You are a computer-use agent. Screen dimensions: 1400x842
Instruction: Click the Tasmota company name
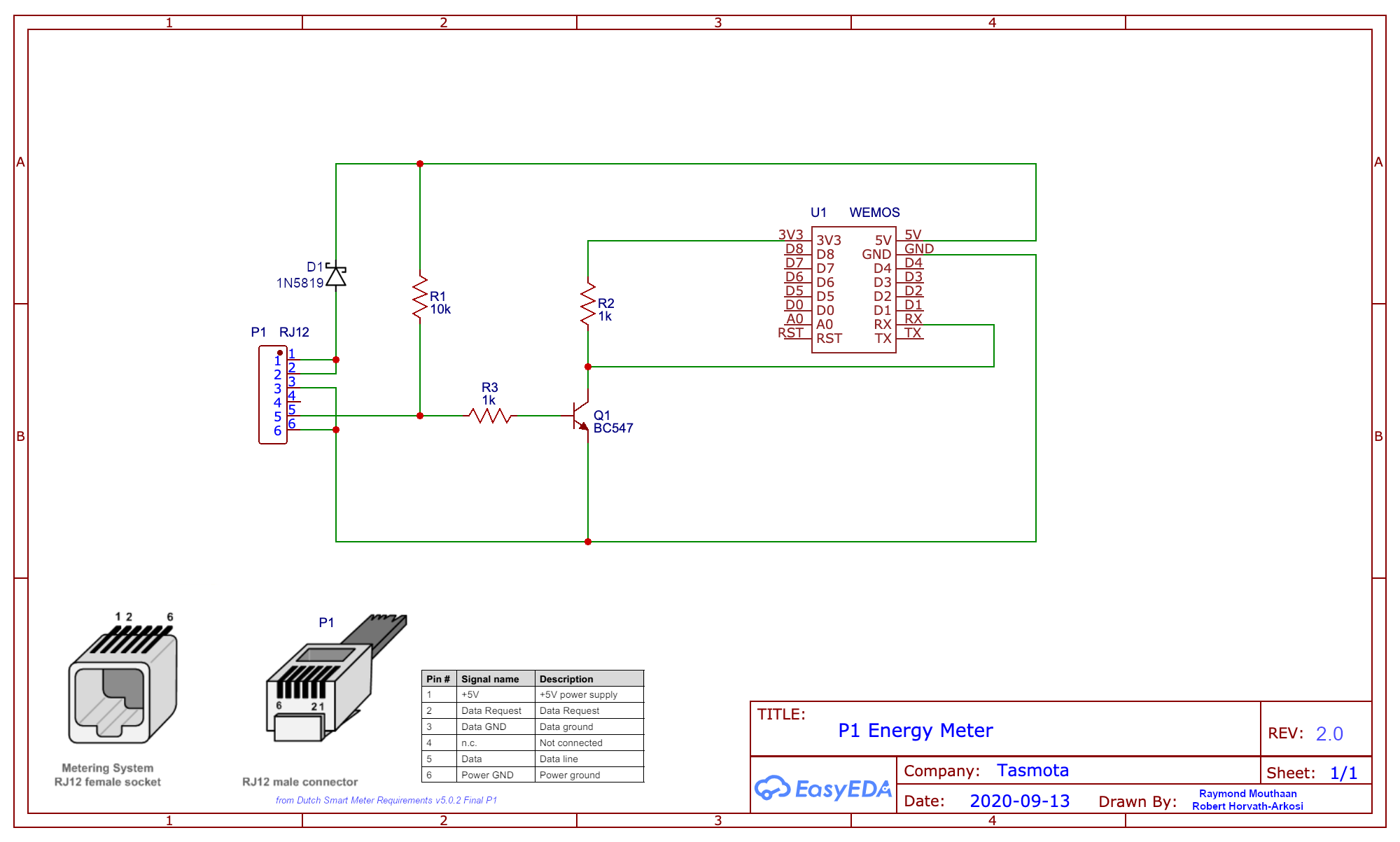pyautogui.click(x=1032, y=771)
